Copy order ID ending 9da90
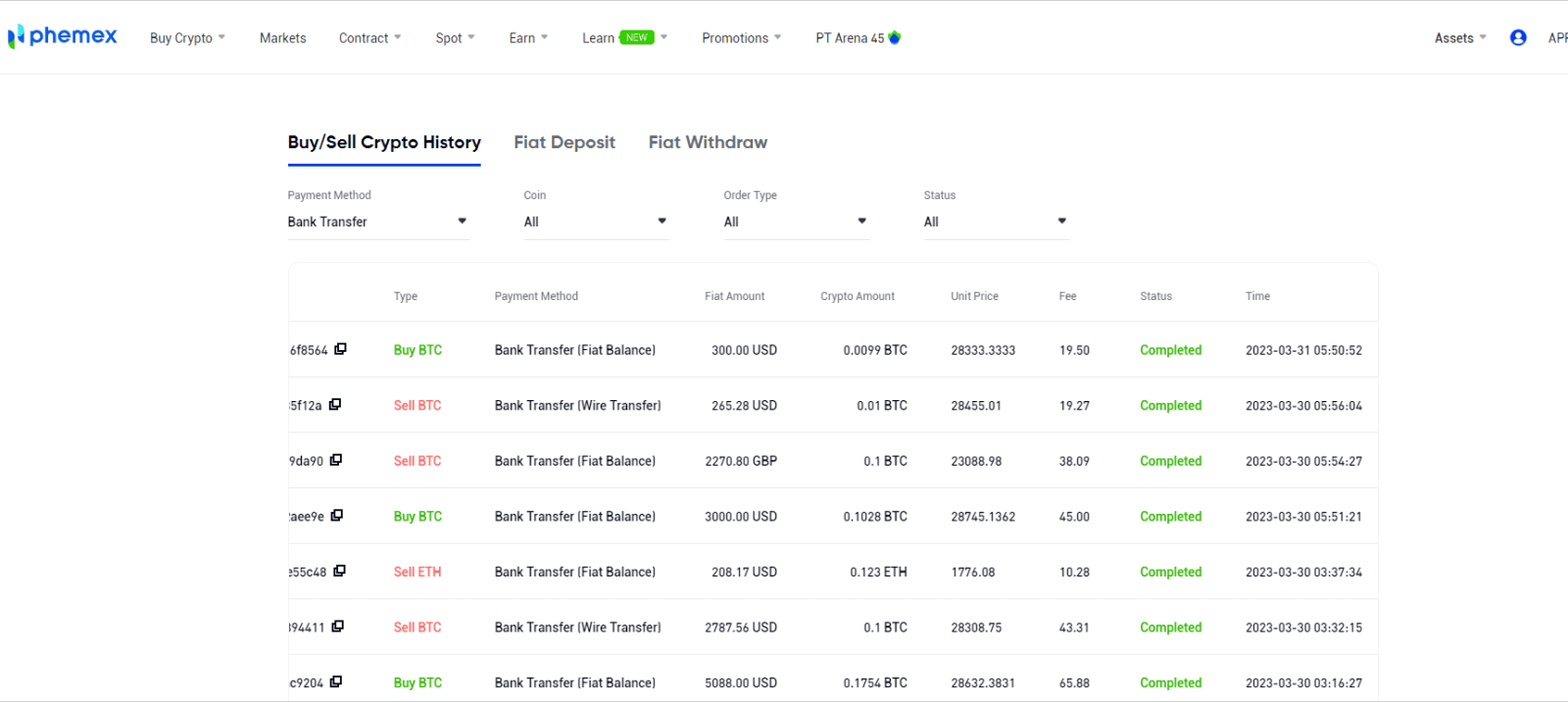This screenshot has width=1568, height=702. 335,460
